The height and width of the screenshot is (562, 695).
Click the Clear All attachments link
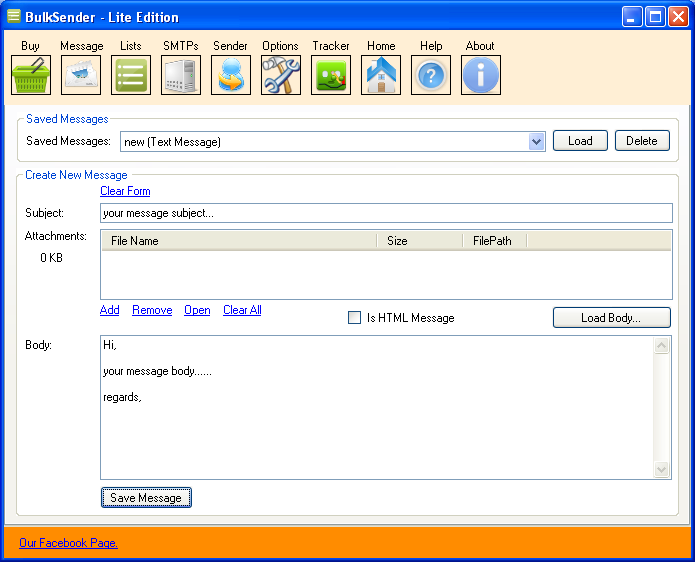(x=242, y=310)
